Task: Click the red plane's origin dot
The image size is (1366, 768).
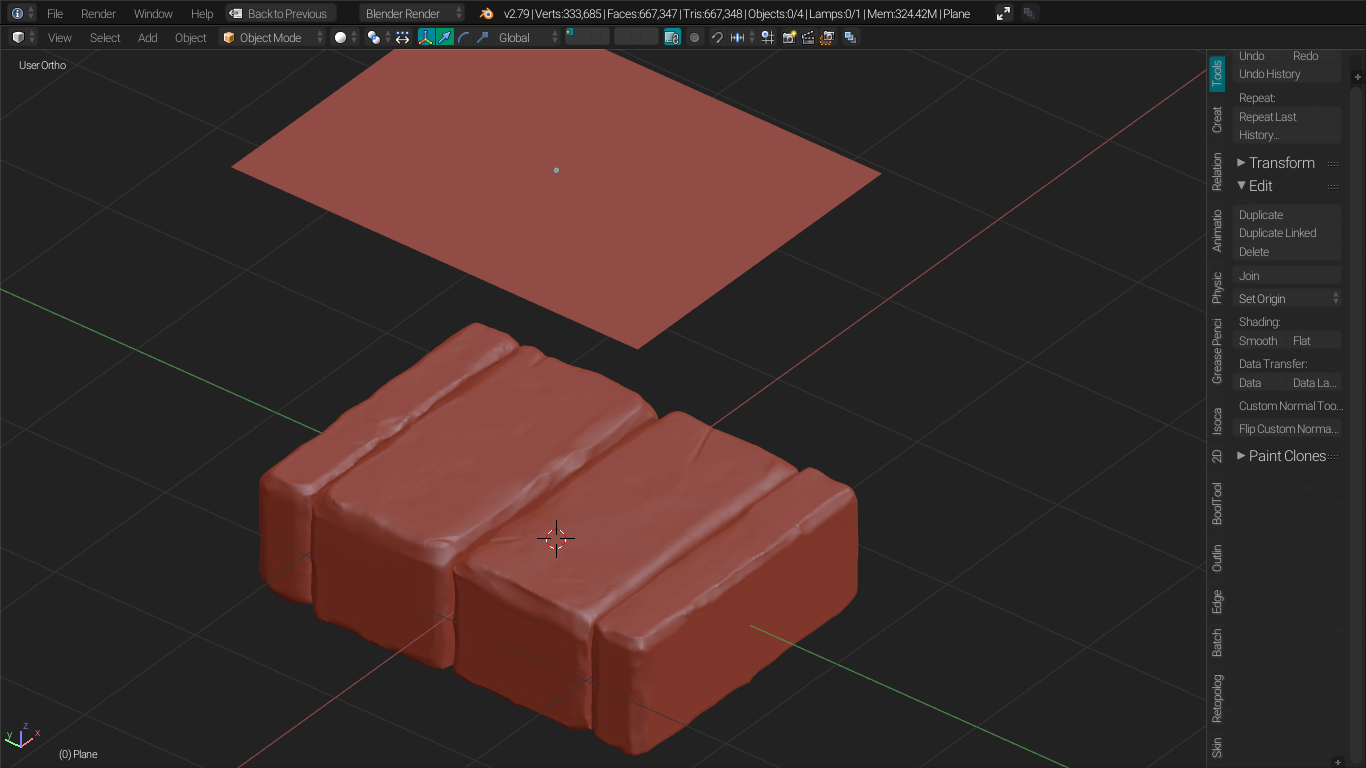Action: pos(556,170)
